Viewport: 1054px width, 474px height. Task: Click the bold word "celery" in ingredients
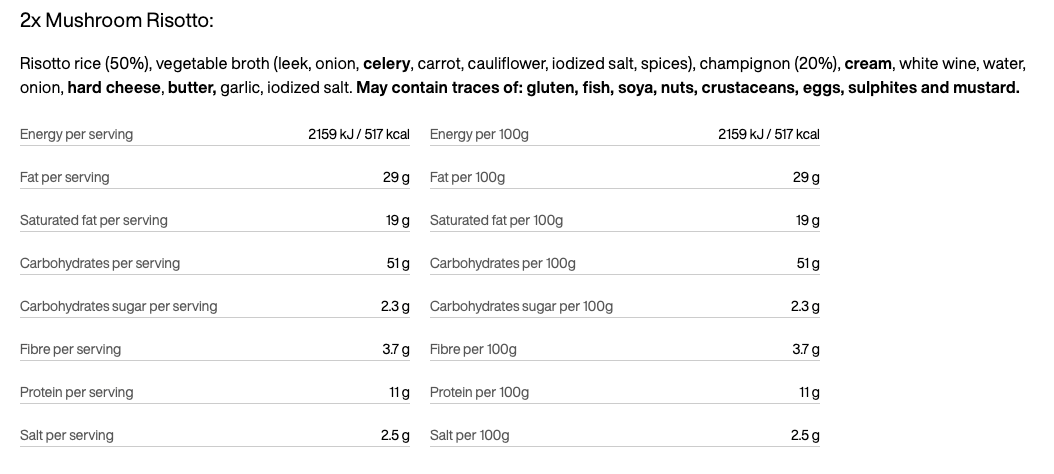tap(386, 64)
